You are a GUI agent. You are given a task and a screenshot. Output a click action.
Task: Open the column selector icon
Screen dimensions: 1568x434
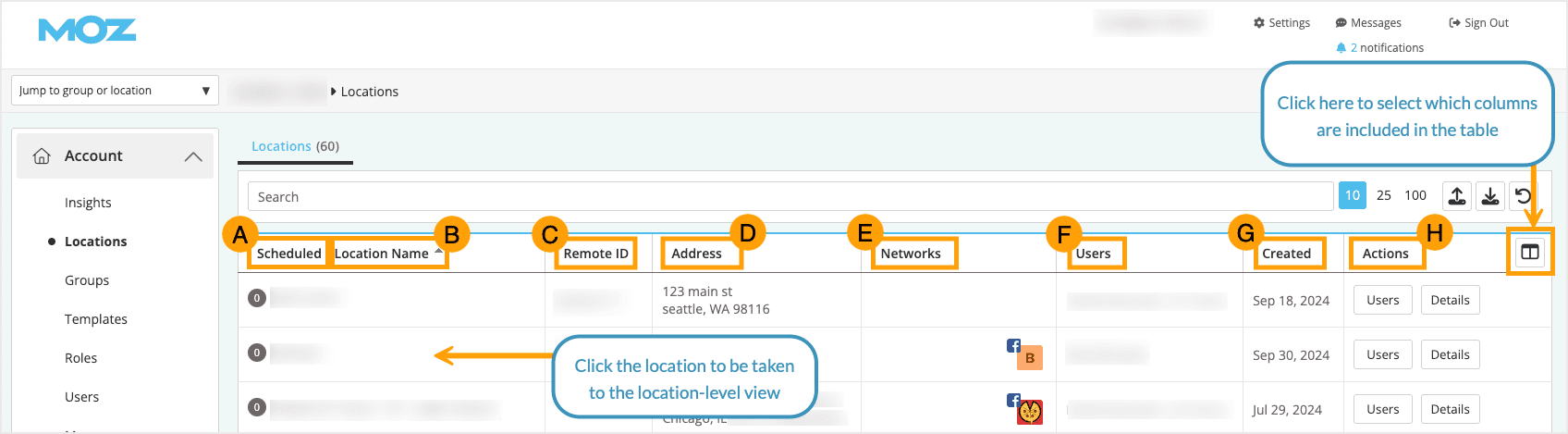tap(1530, 253)
